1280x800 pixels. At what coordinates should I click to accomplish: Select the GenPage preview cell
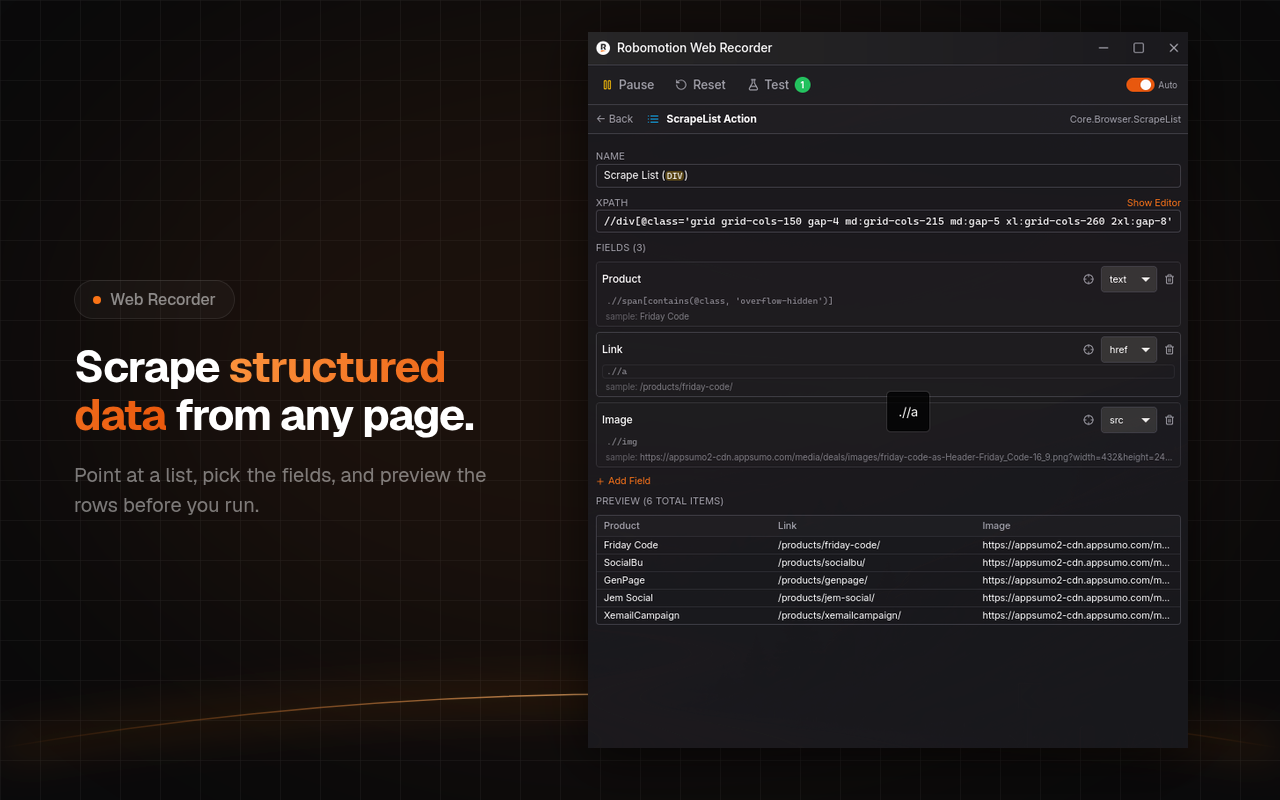coord(624,580)
